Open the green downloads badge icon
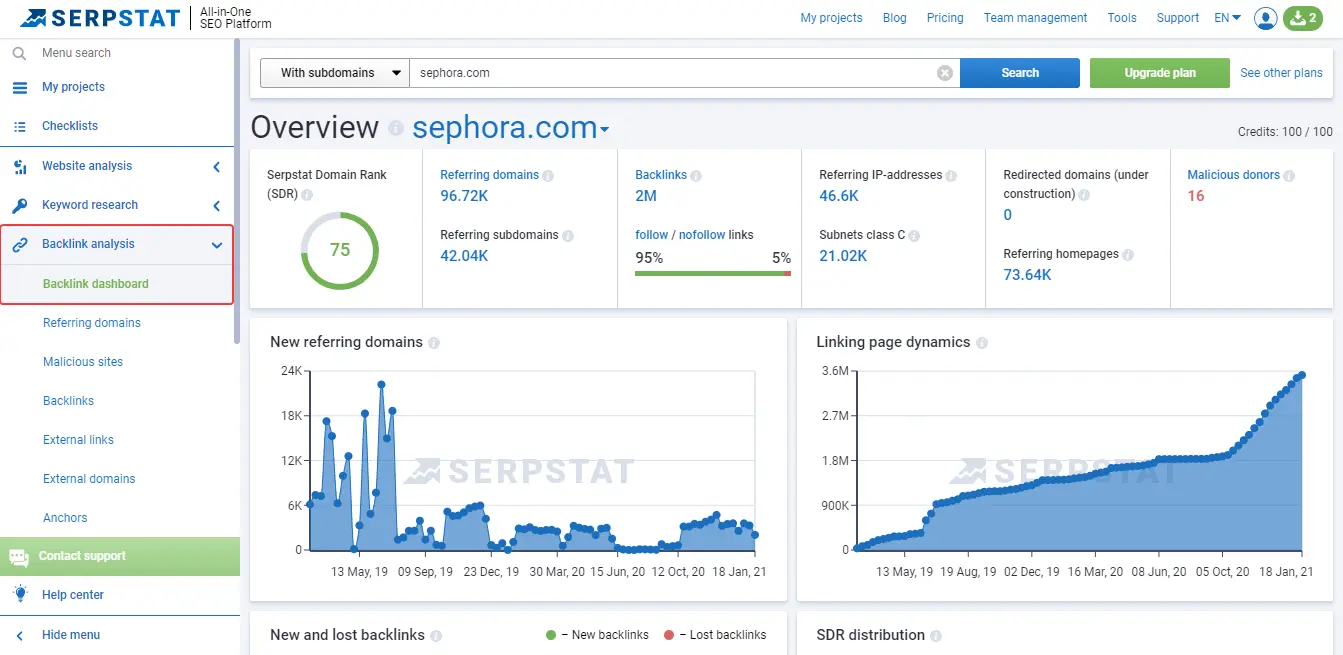1343x655 pixels. click(x=1302, y=18)
